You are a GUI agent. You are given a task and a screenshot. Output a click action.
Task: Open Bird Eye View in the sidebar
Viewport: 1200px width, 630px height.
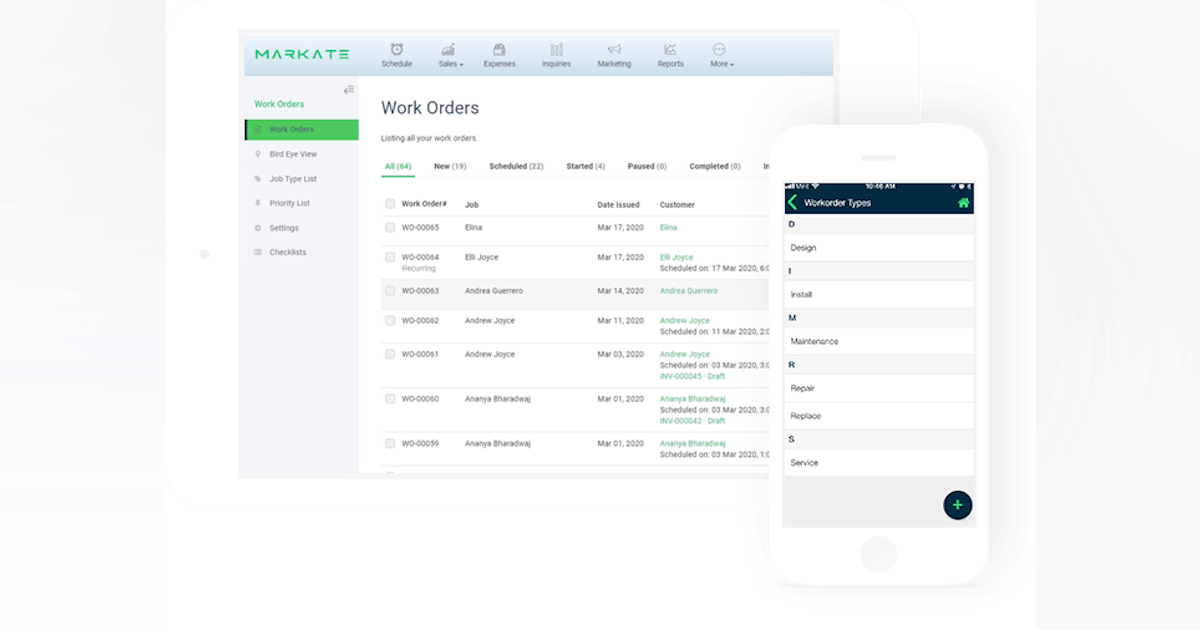click(x=292, y=154)
